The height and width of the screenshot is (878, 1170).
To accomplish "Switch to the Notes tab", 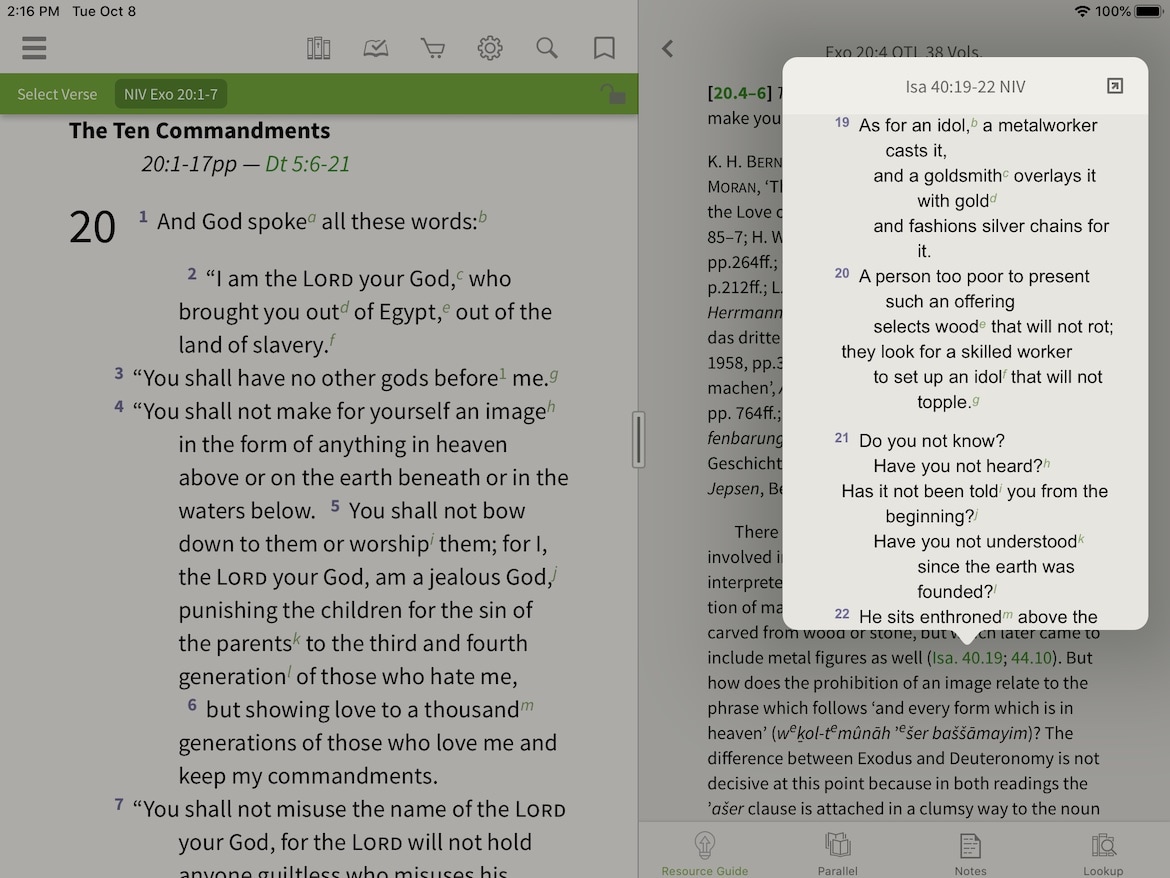I will (970, 854).
